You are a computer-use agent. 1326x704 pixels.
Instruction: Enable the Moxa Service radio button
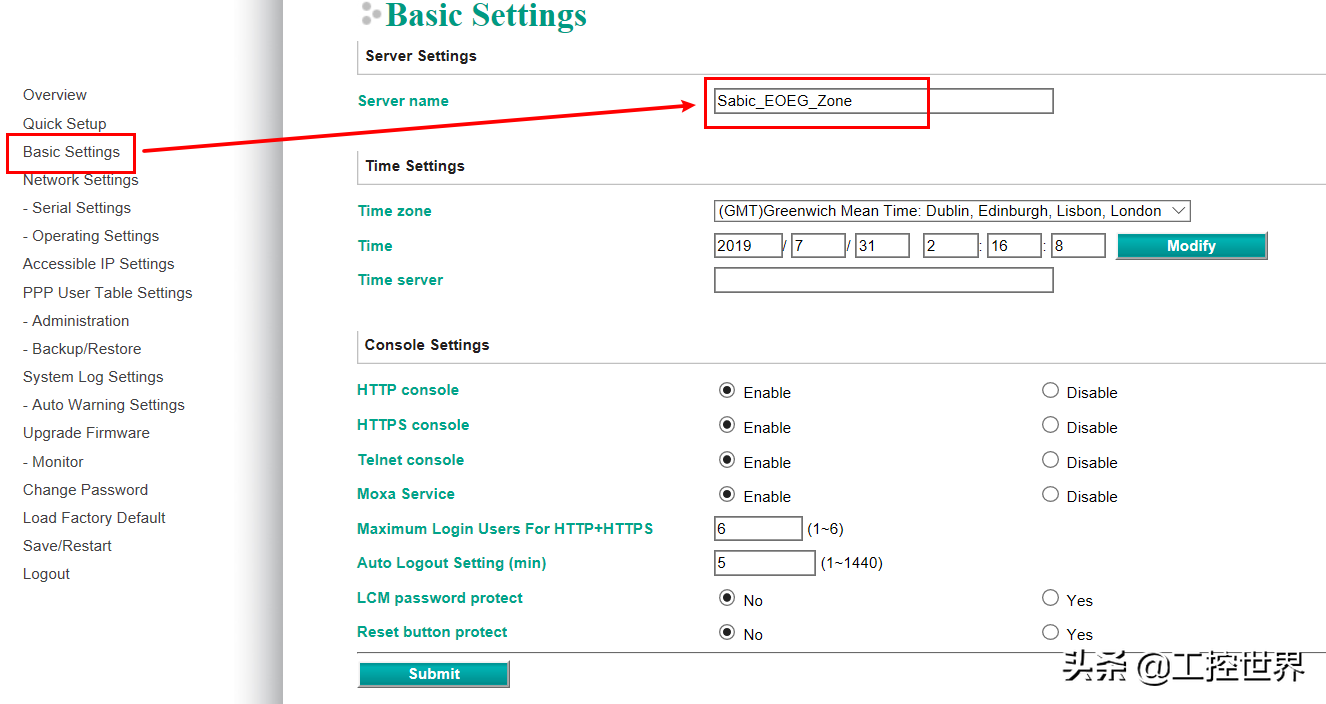727,494
